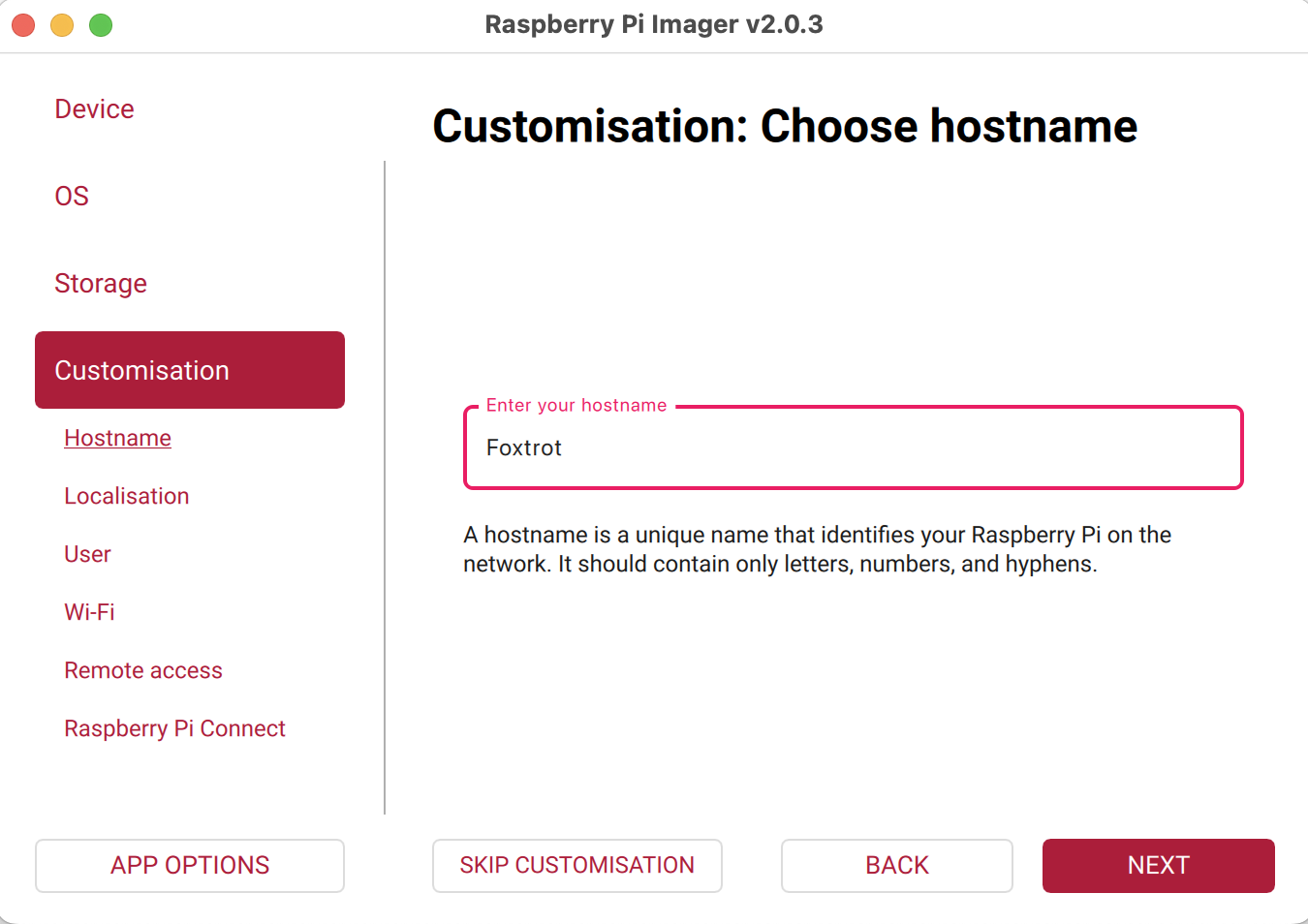Go to the OS step
This screenshot has width=1308, height=924.
[x=72, y=197]
